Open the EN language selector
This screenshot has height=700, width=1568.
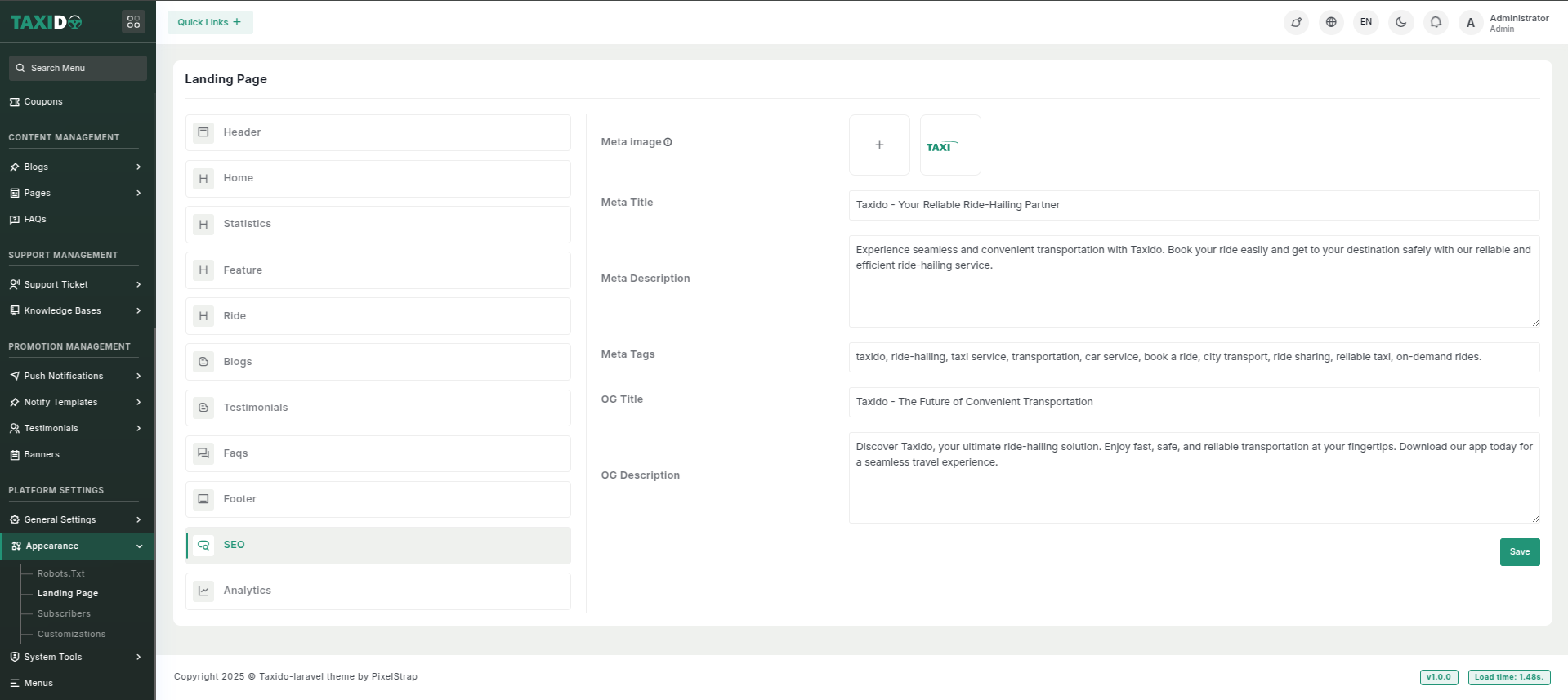pyautogui.click(x=1366, y=22)
